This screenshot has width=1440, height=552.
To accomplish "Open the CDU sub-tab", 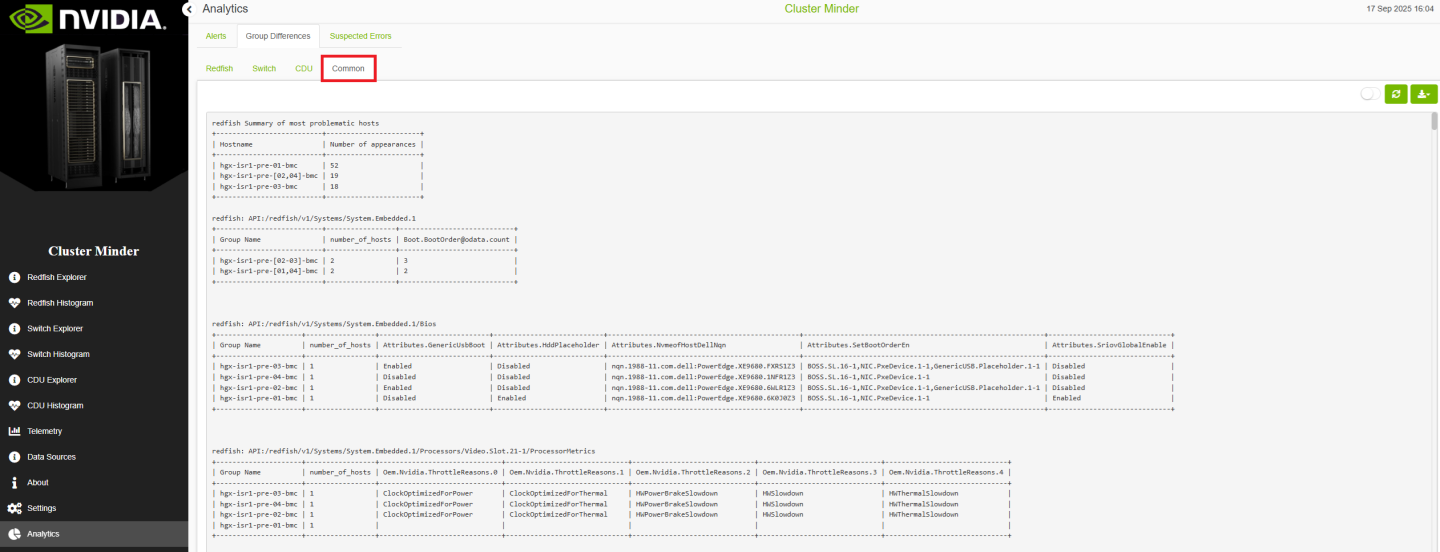I will pos(304,69).
